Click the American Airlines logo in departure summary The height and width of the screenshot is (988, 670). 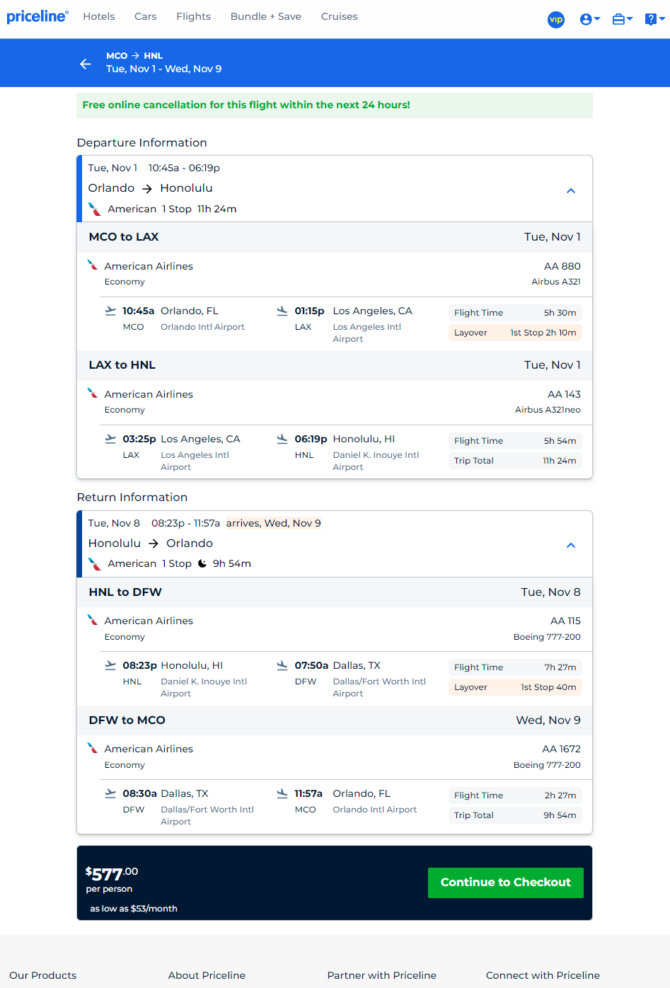coord(95,209)
